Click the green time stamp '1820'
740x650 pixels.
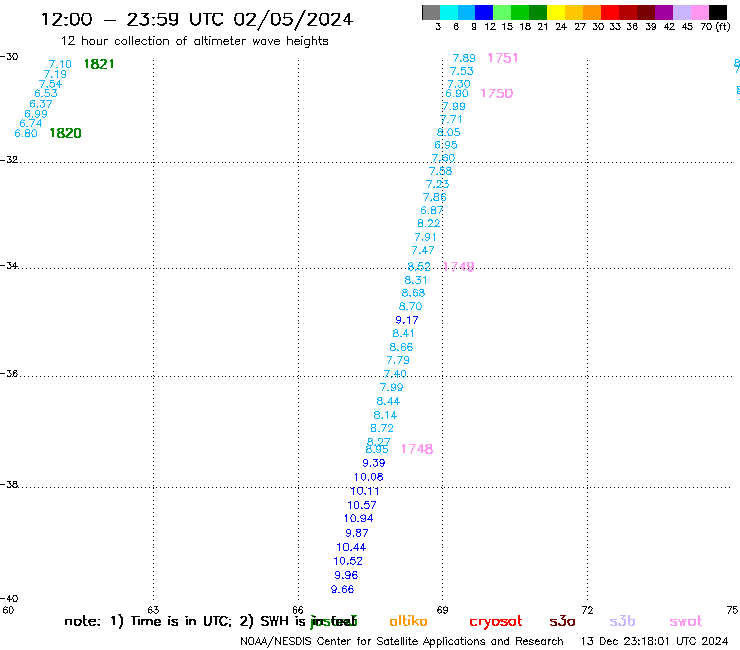[x=65, y=133]
